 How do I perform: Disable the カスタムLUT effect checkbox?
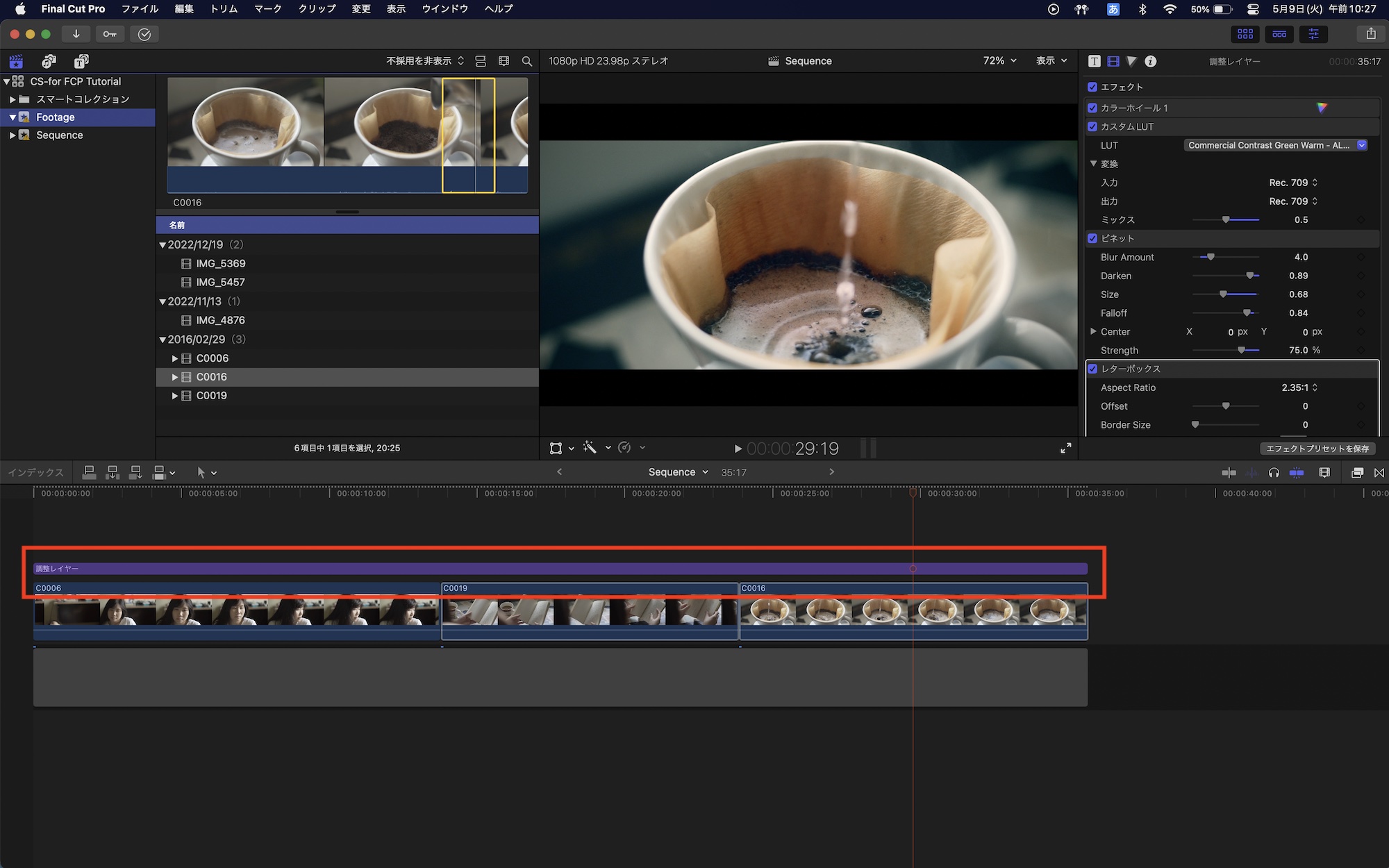(1092, 126)
